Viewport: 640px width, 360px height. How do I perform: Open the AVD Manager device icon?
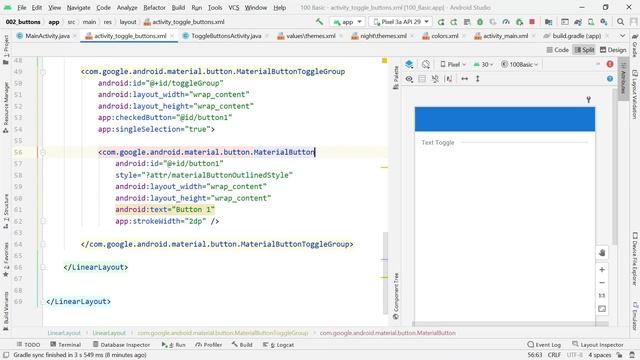[x=591, y=22]
